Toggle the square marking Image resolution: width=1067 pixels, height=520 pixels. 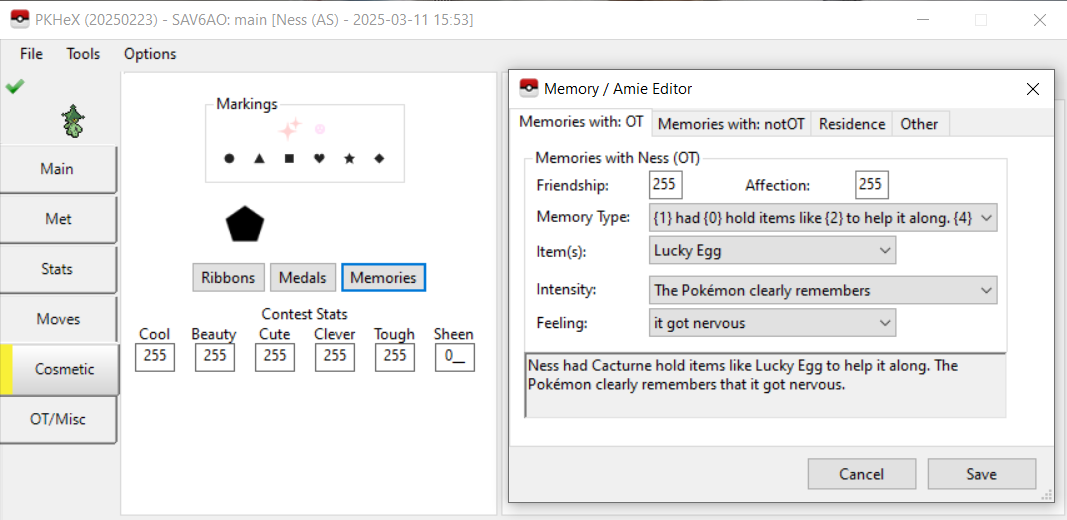point(289,159)
